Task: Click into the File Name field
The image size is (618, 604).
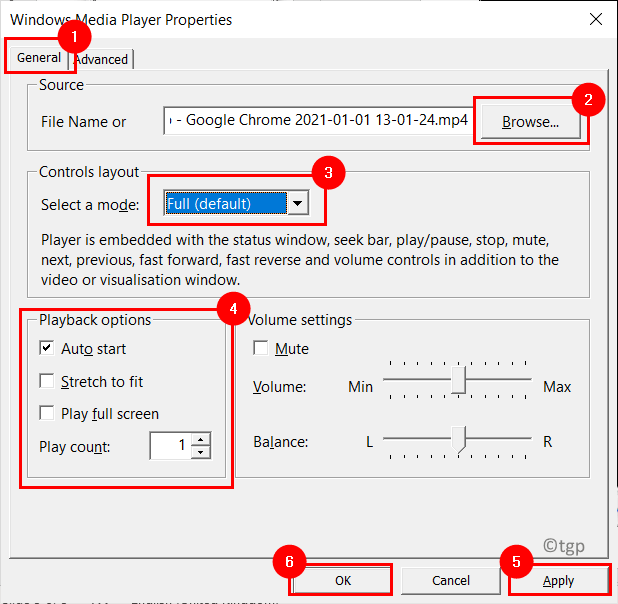Action: (318, 122)
